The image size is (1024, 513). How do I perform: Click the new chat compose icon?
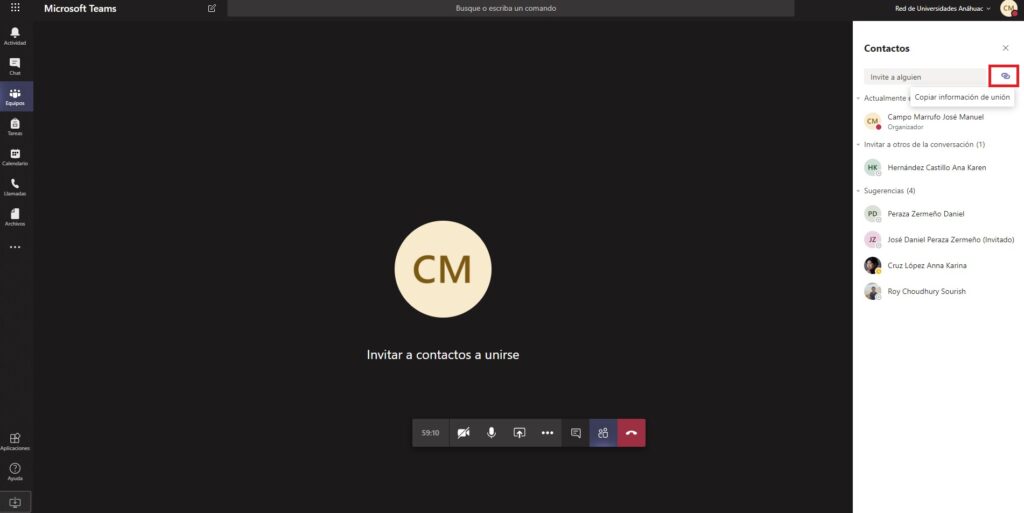(x=212, y=8)
